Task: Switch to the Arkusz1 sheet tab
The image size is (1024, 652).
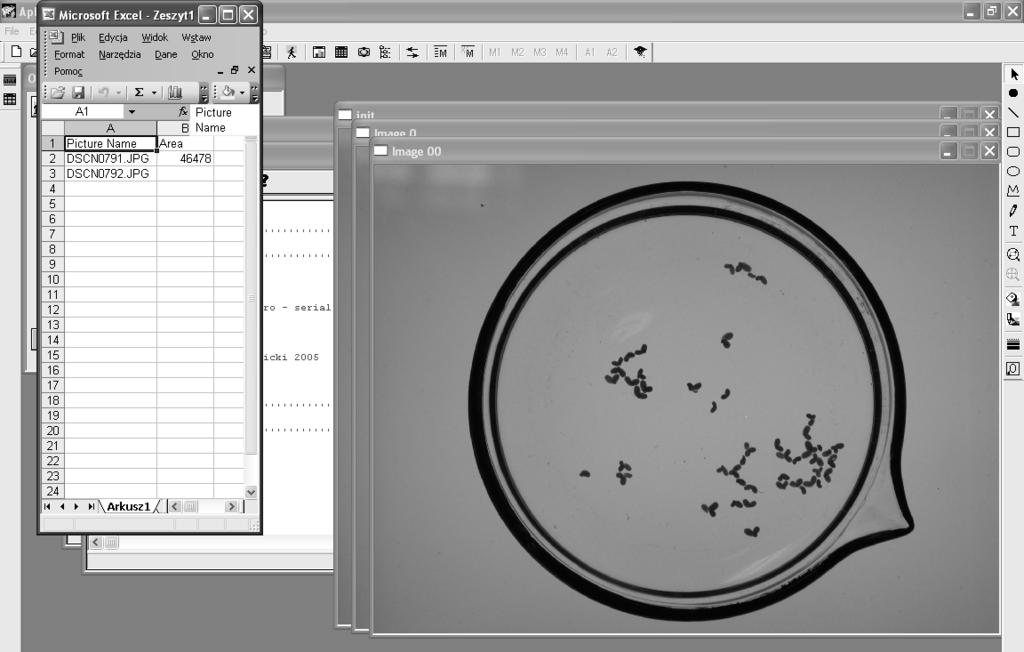Action: [x=129, y=506]
